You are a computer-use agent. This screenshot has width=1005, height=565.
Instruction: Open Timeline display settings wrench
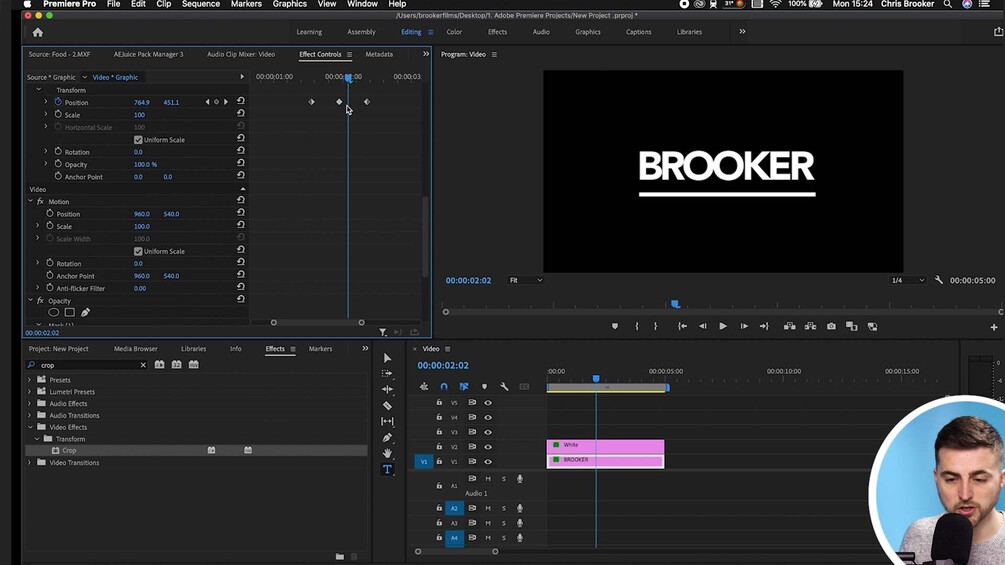(x=504, y=386)
